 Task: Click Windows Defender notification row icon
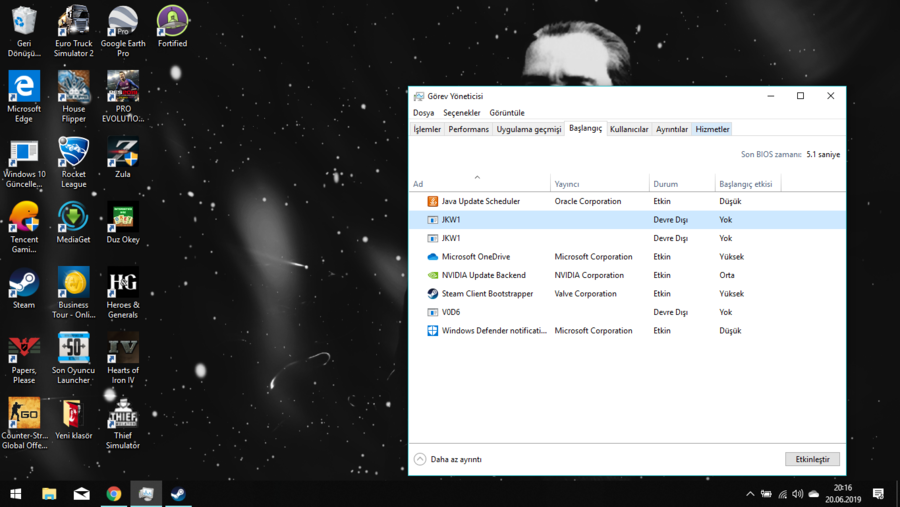click(432, 331)
